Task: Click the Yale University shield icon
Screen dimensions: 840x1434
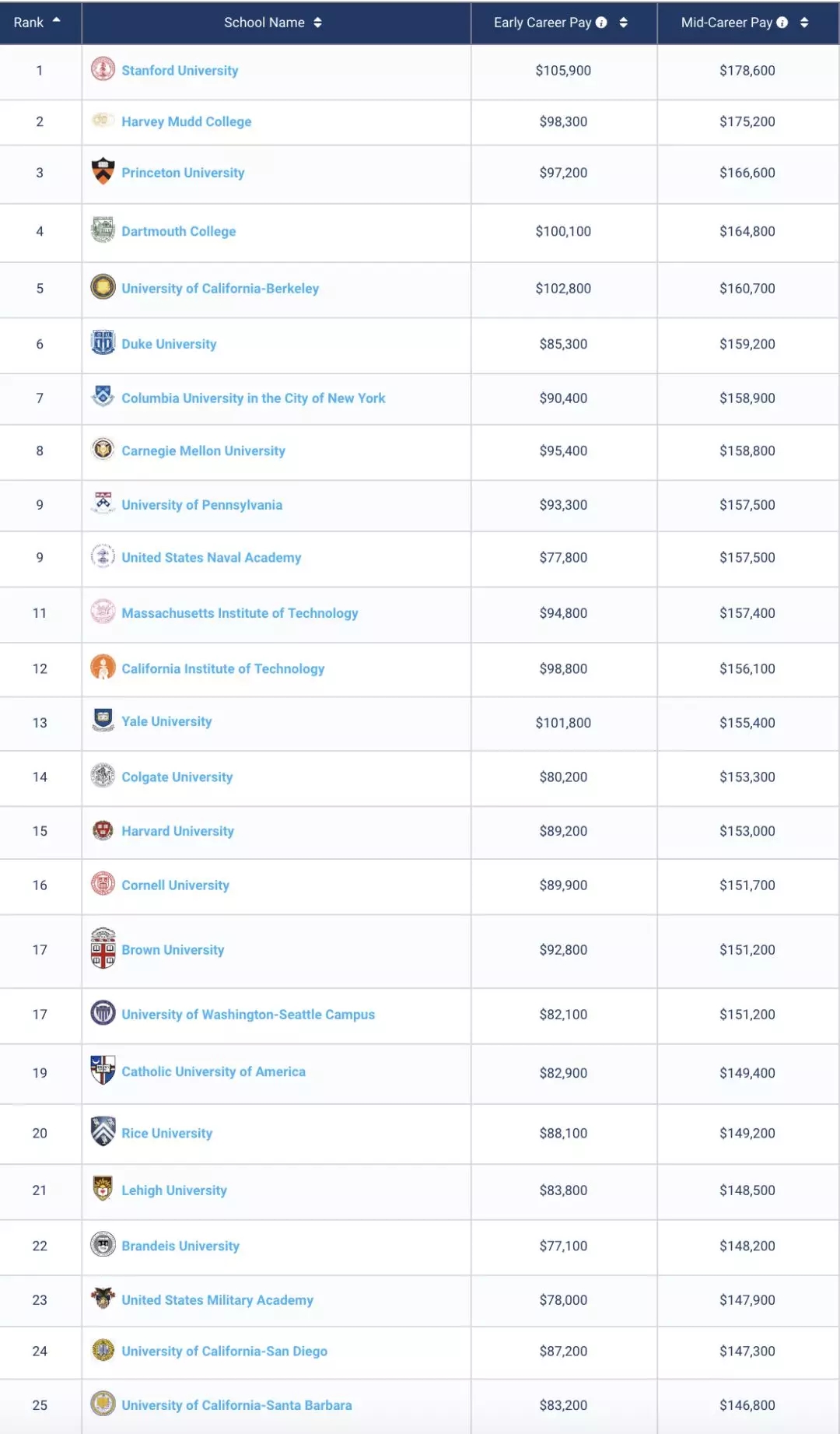Action: pyautogui.click(x=103, y=720)
